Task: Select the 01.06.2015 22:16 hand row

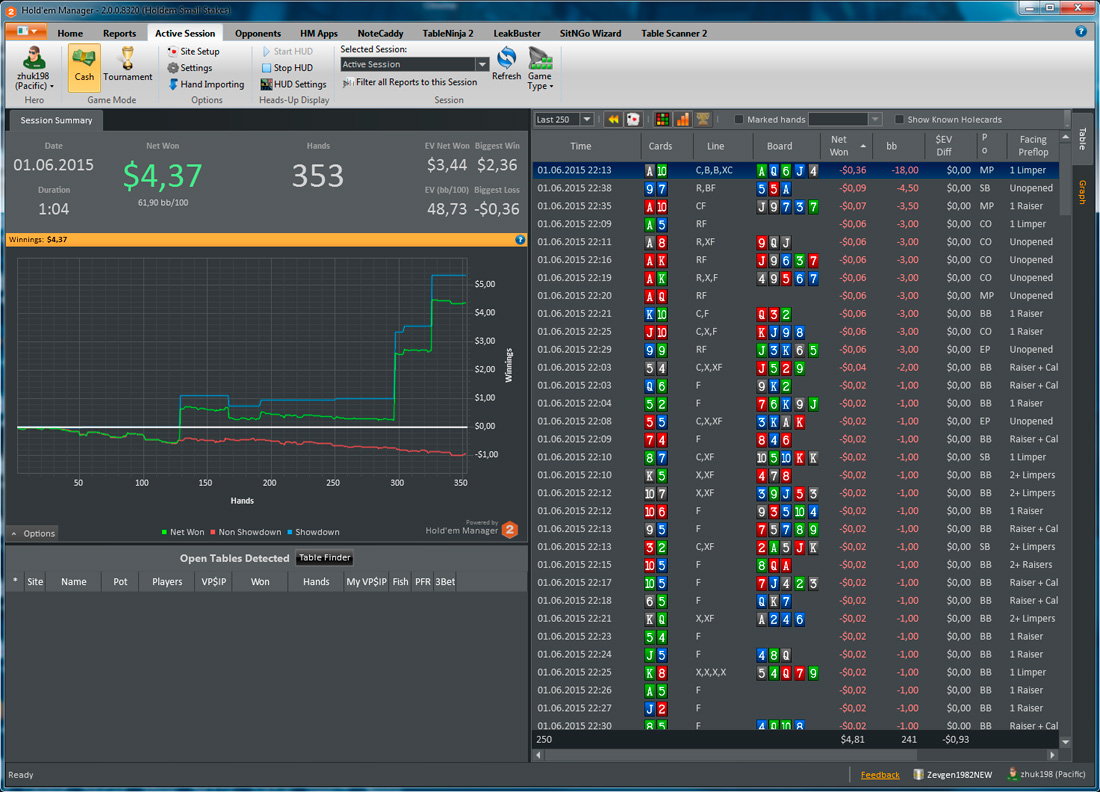Action: (796, 260)
